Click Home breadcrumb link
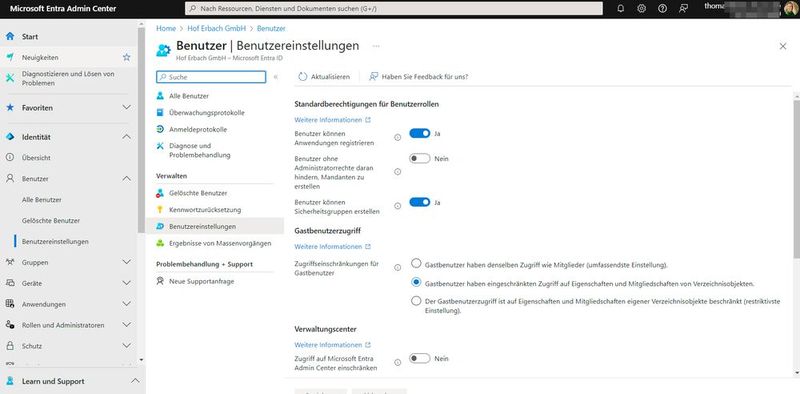 pos(166,29)
